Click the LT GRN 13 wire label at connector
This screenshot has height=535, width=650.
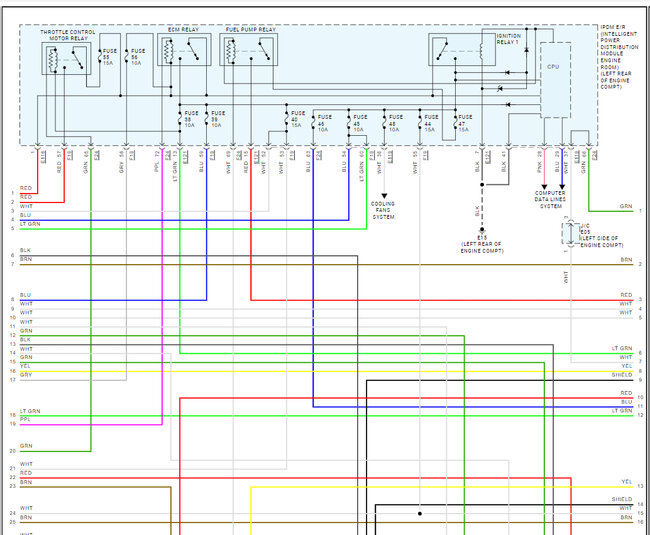(175, 166)
